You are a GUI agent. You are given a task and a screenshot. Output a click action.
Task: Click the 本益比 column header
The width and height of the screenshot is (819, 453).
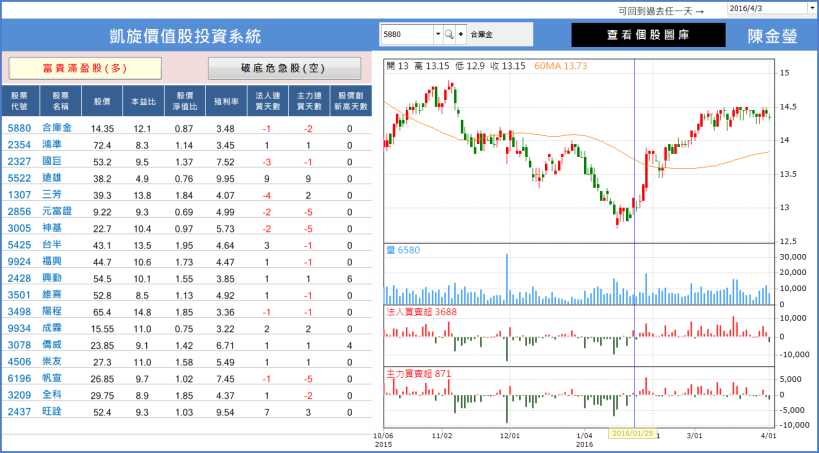tap(141, 101)
